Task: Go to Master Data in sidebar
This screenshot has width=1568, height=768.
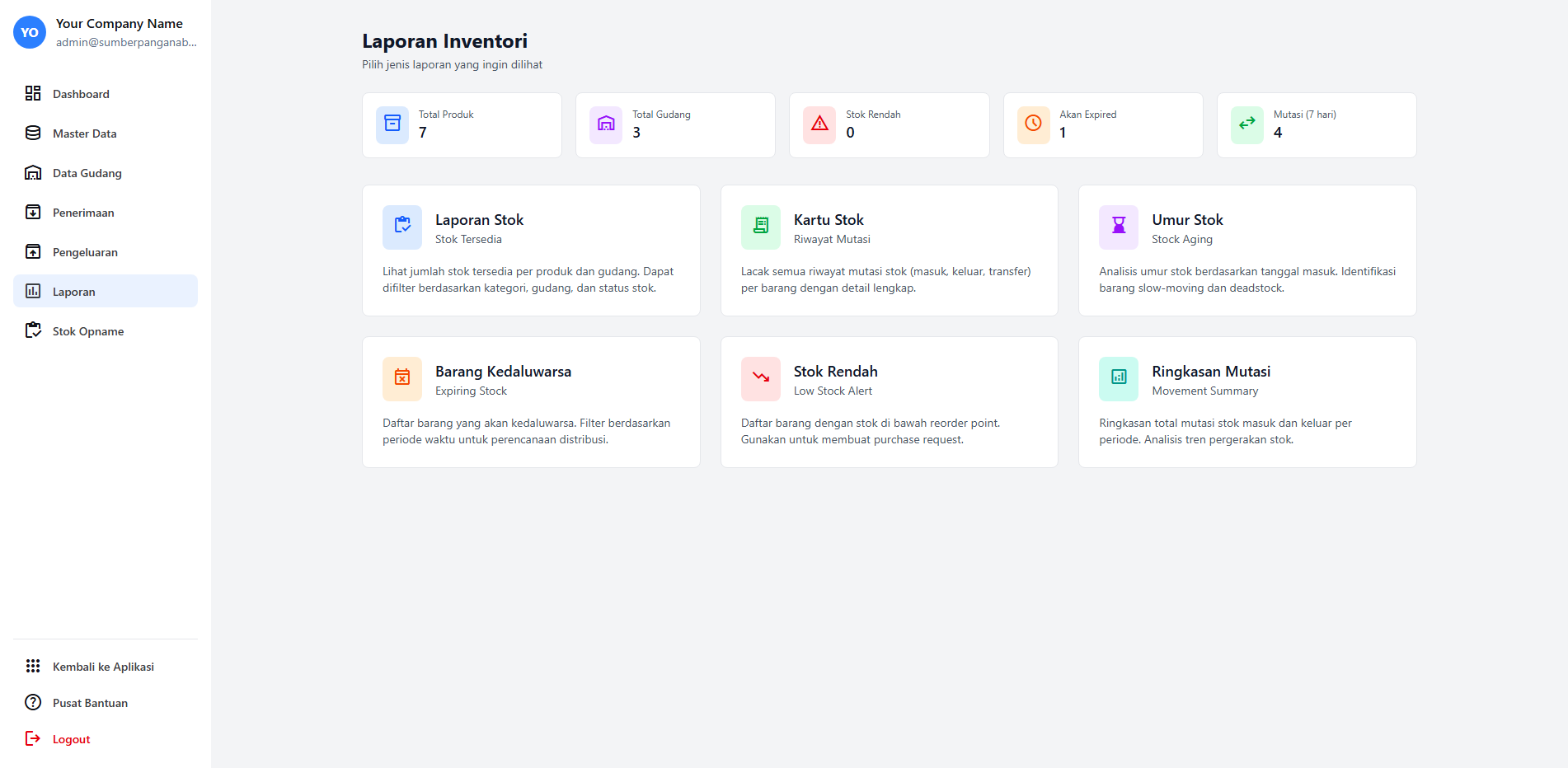Action: (x=84, y=133)
